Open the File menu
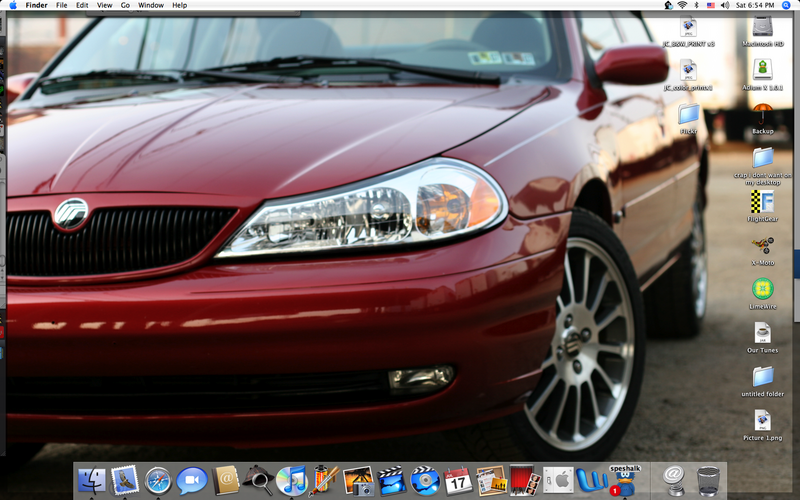The width and height of the screenshot is (800, 500). point(62,5)
